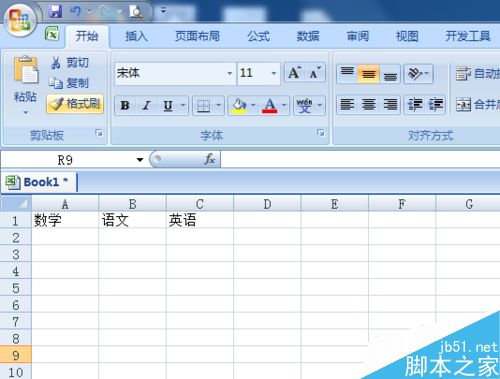Viewport: 500px width, 379px height.
Task: Click the fx insert function icon
Action: pos(209,159)
